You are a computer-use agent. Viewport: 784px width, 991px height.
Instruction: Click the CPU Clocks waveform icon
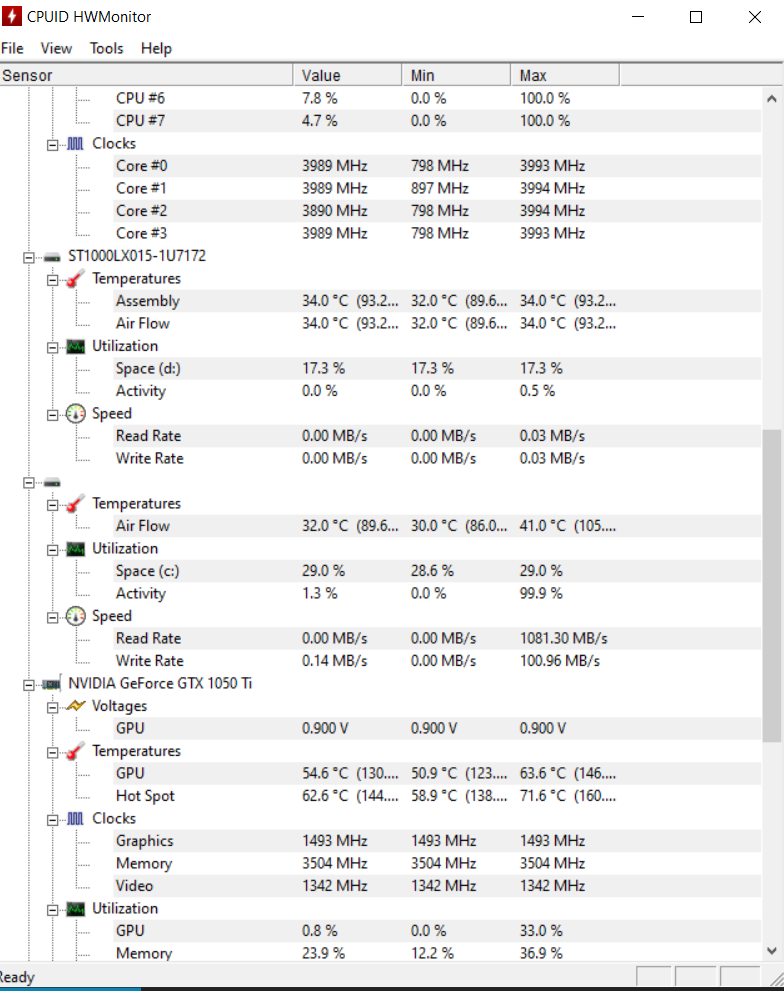75,144
